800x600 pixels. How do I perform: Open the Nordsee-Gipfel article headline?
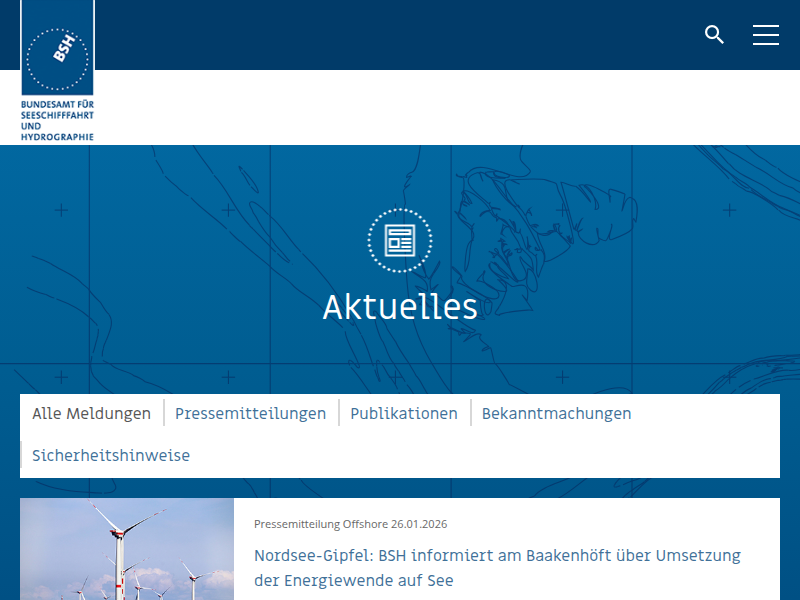coord(497,555)
